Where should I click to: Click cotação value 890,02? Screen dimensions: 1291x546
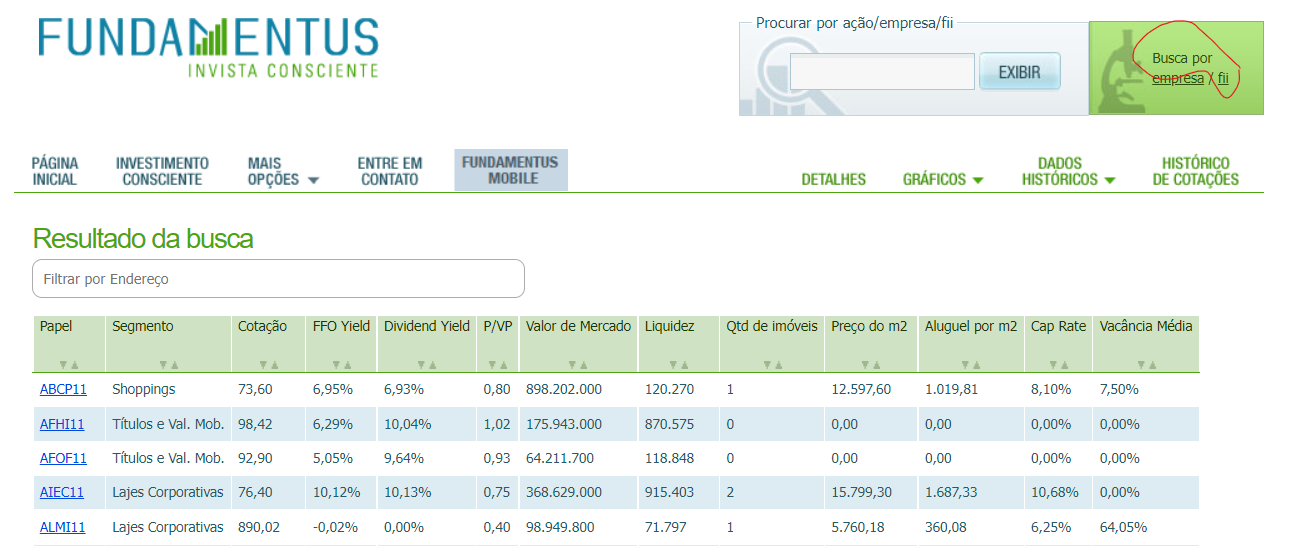coord(259,527)
